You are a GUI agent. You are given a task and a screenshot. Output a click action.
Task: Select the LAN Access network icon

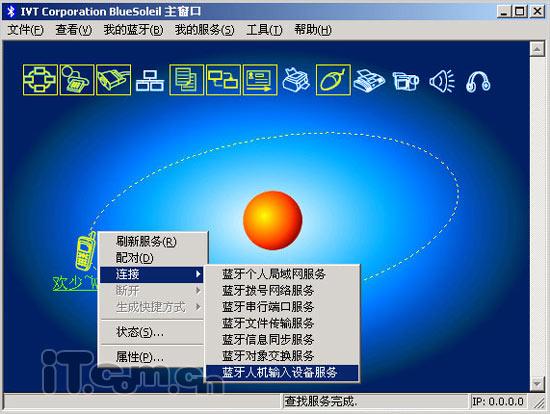150,81
